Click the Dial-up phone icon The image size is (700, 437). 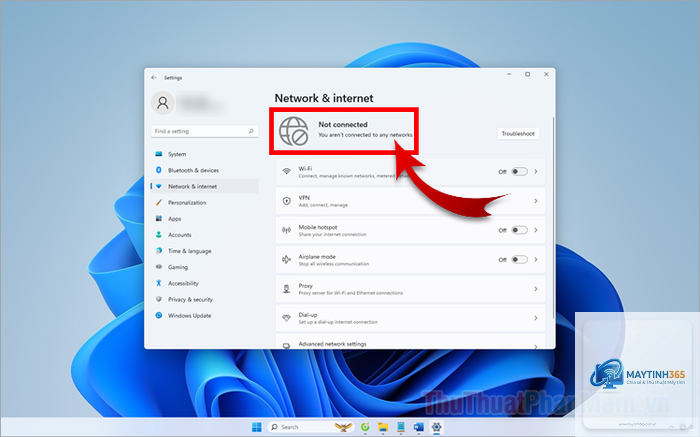tap(287, 318)
